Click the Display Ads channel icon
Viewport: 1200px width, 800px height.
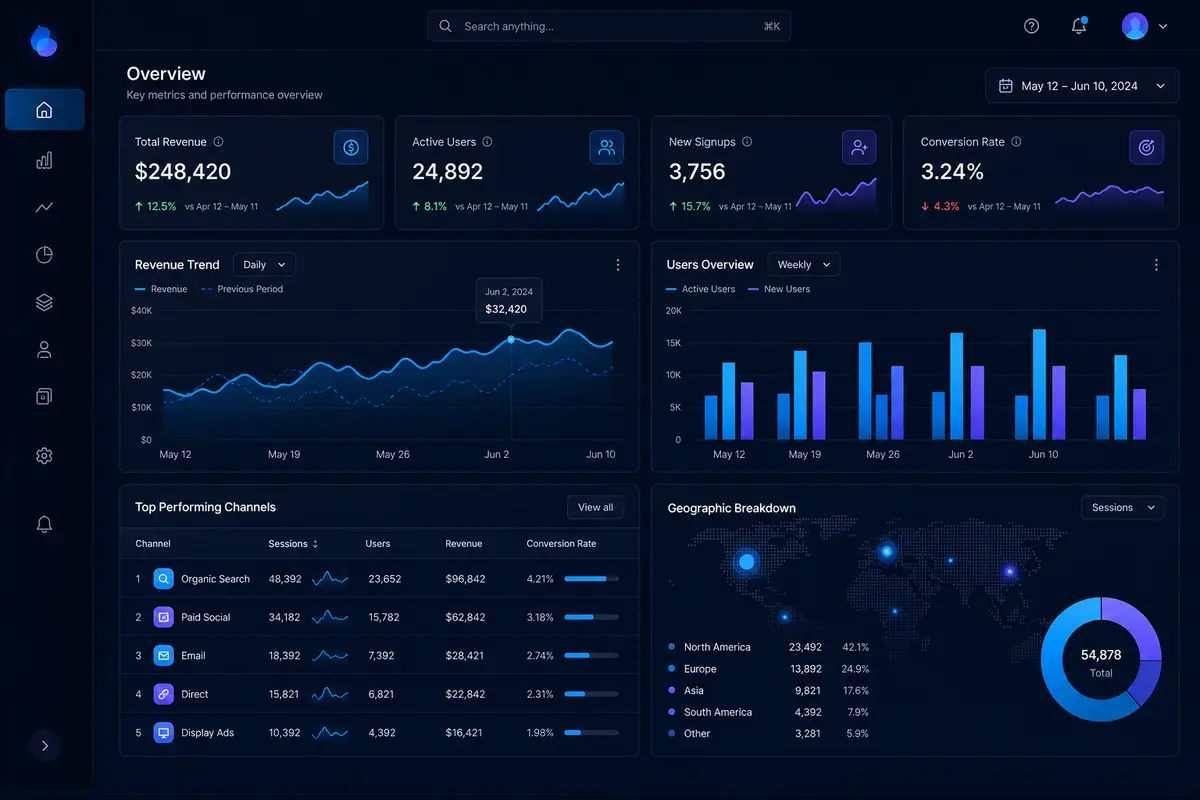[x=164, y=732]
